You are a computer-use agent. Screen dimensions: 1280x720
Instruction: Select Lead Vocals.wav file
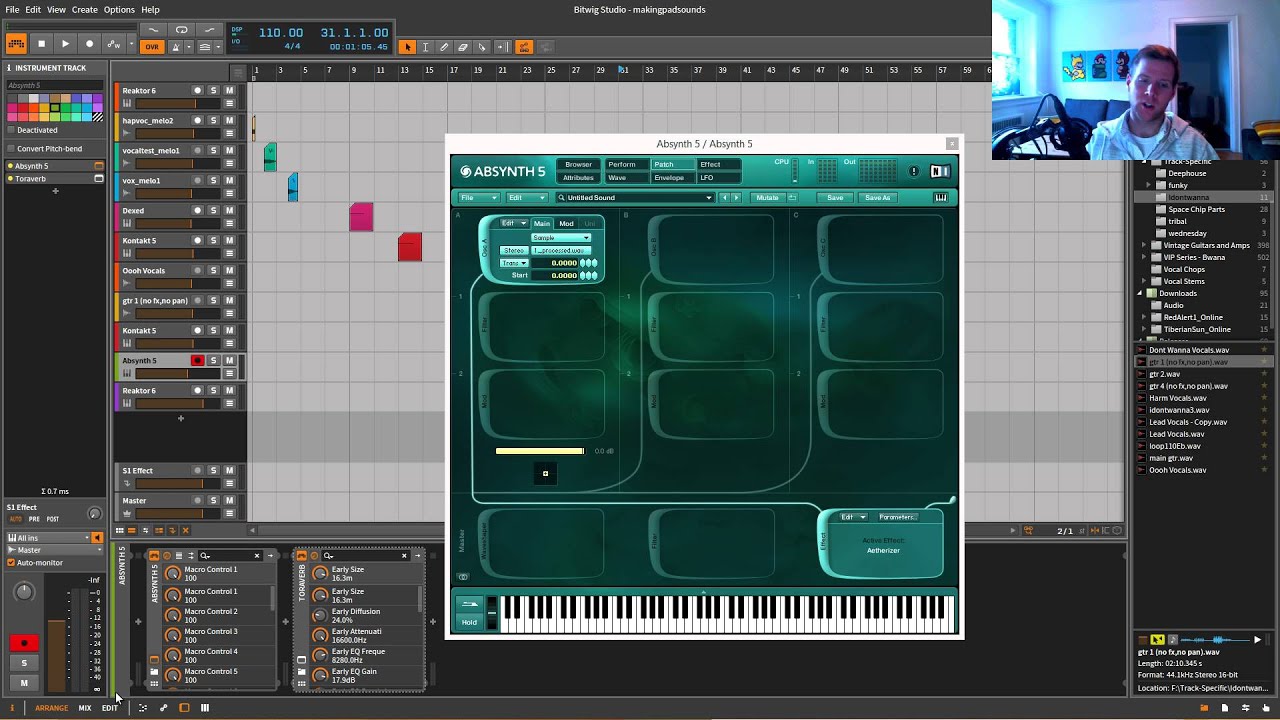pos(1177,434)
